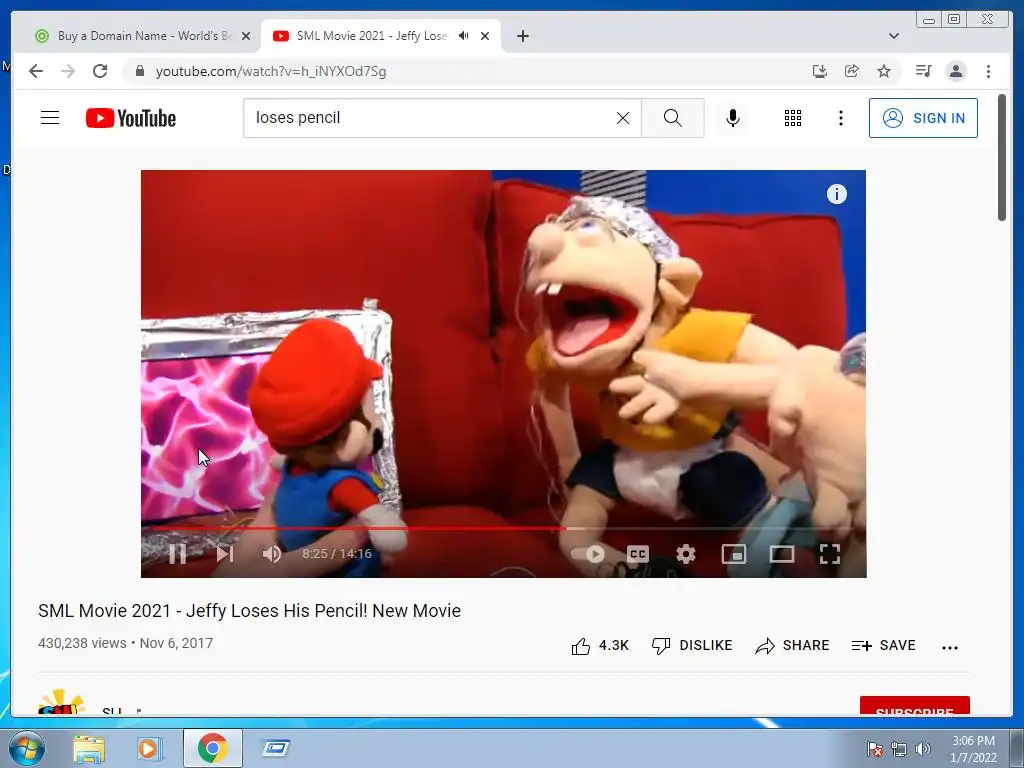The height and width of the screenshot is (768, 1024).
Task: Click SAVE to playlist button
Action: (884, 646)
